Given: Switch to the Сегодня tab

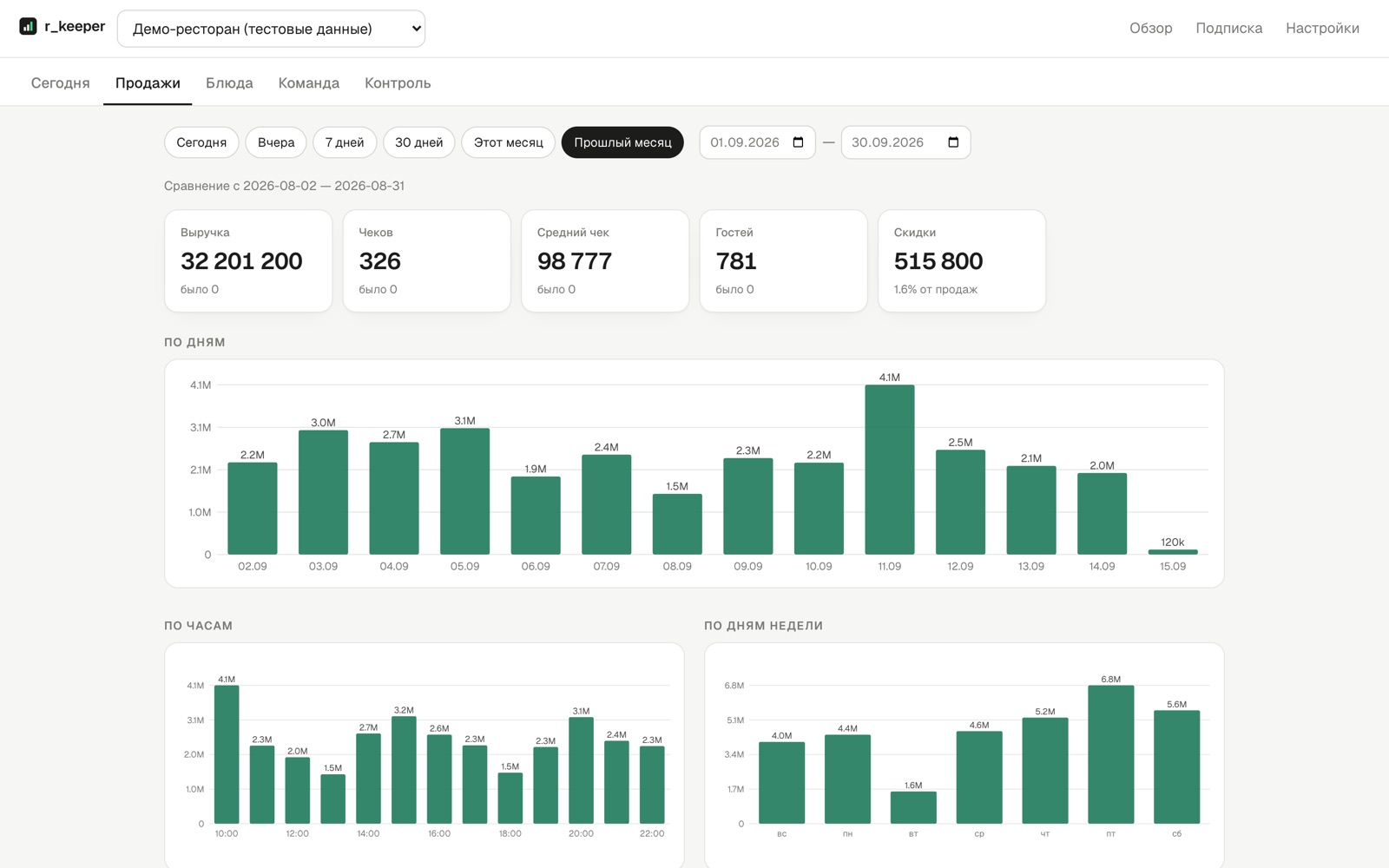Looking at the screenshot, I should pos(61,83).
